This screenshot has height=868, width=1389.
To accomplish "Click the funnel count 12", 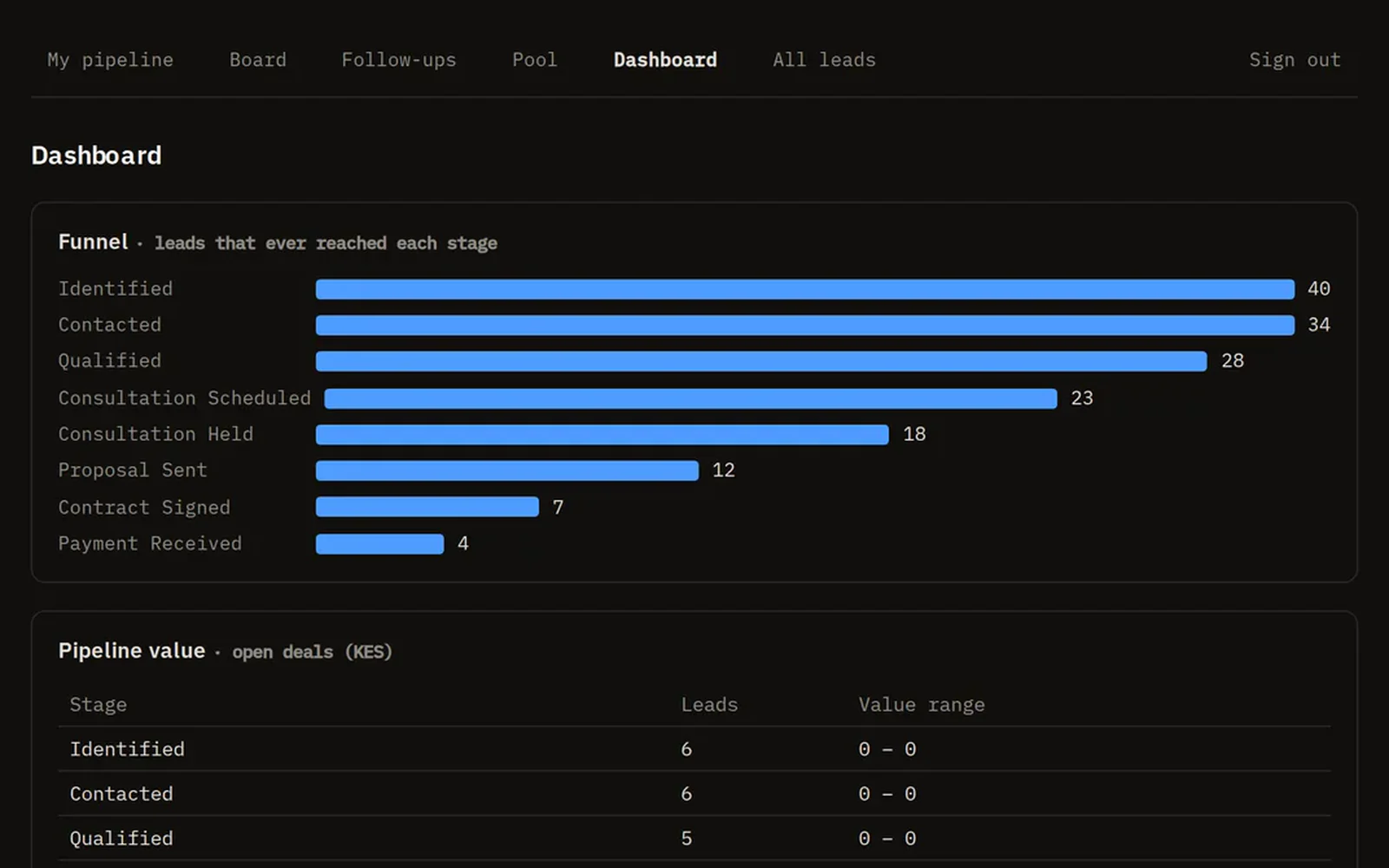I will [723, 470].
